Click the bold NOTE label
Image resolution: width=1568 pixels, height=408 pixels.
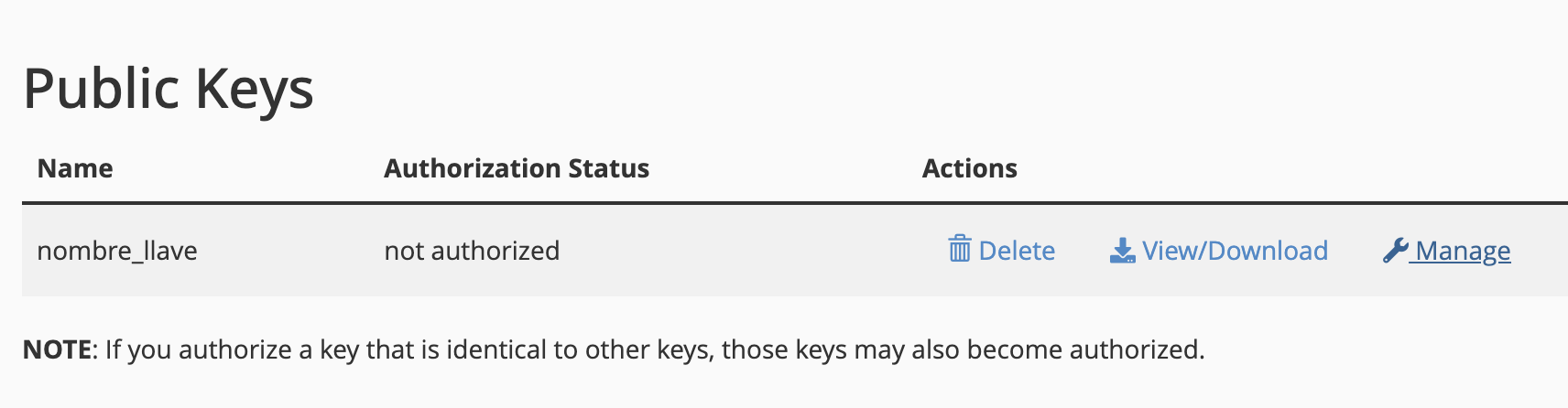click(x=57, y=349)
